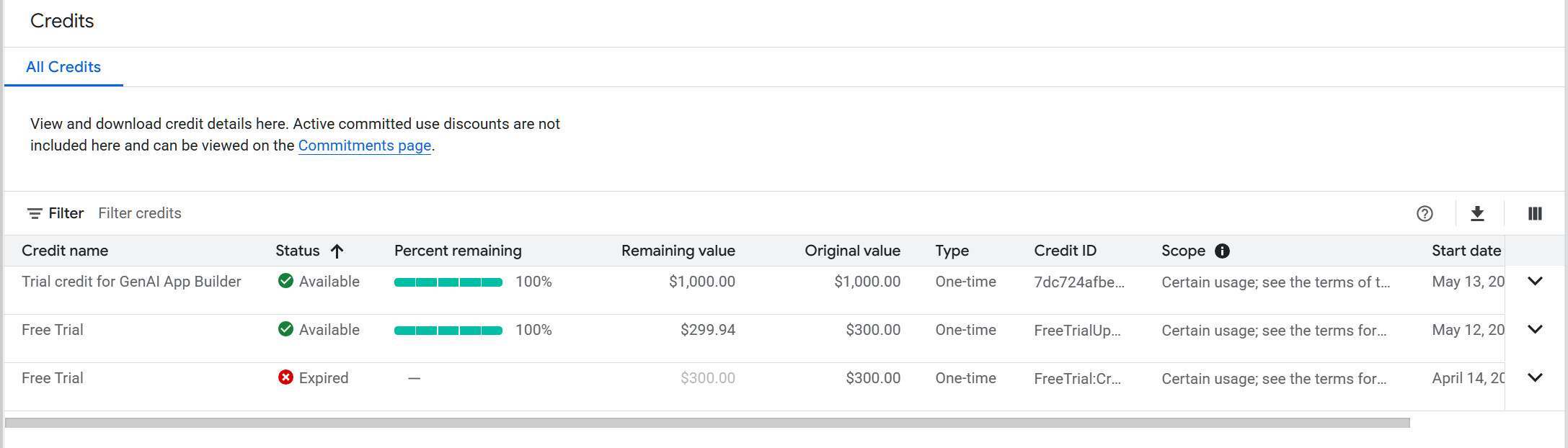Open the Commitments page link

coord(364,145)
